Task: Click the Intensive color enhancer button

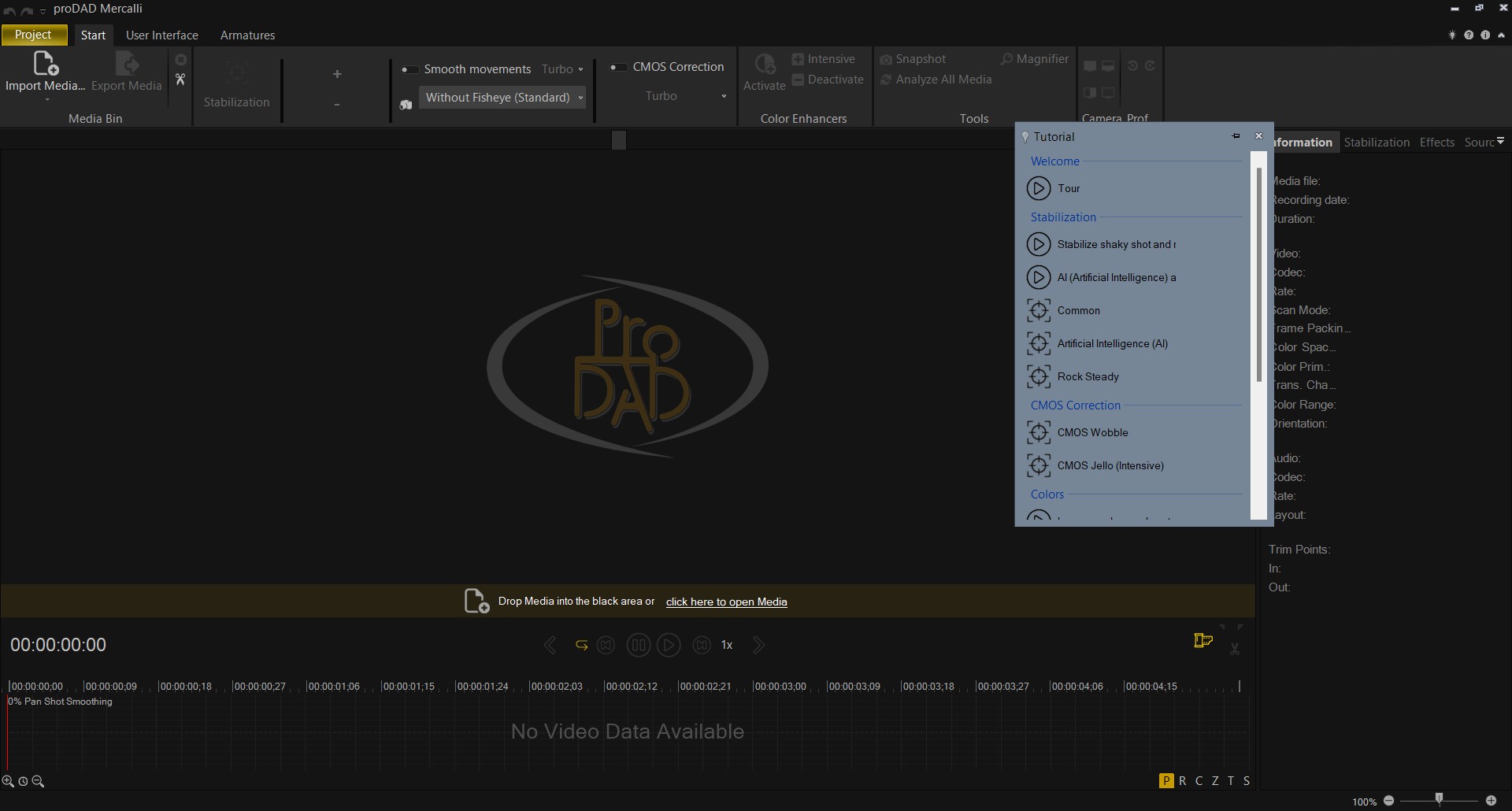Action: click(823, 59)
